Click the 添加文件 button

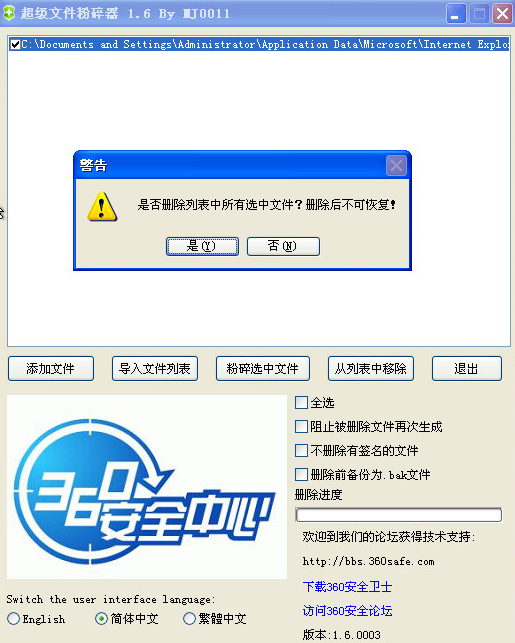(51, 369)
